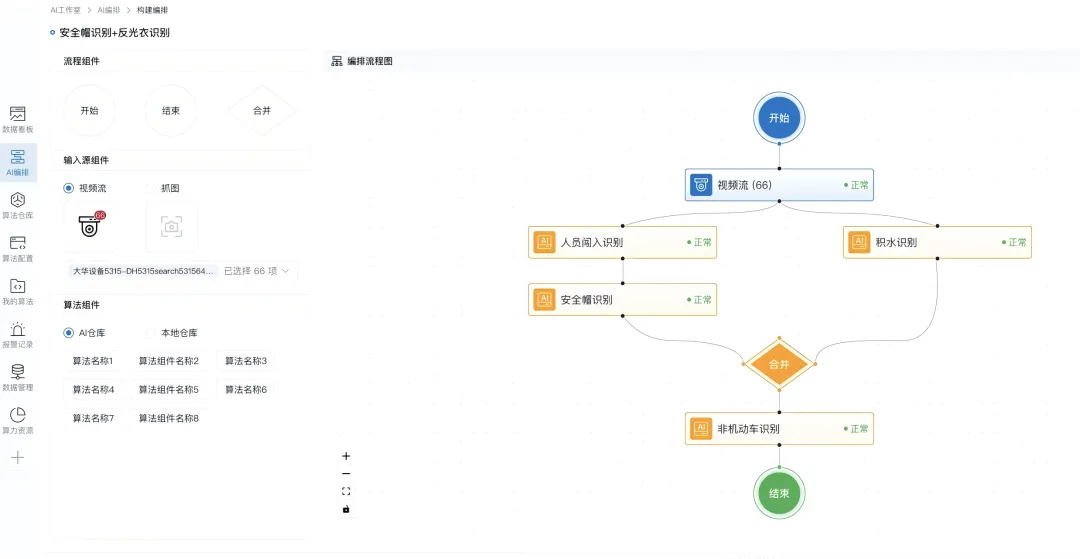Click the zoom out minus on canvas
Viewport: 1080px width, 559px height.
coord(346,474)
